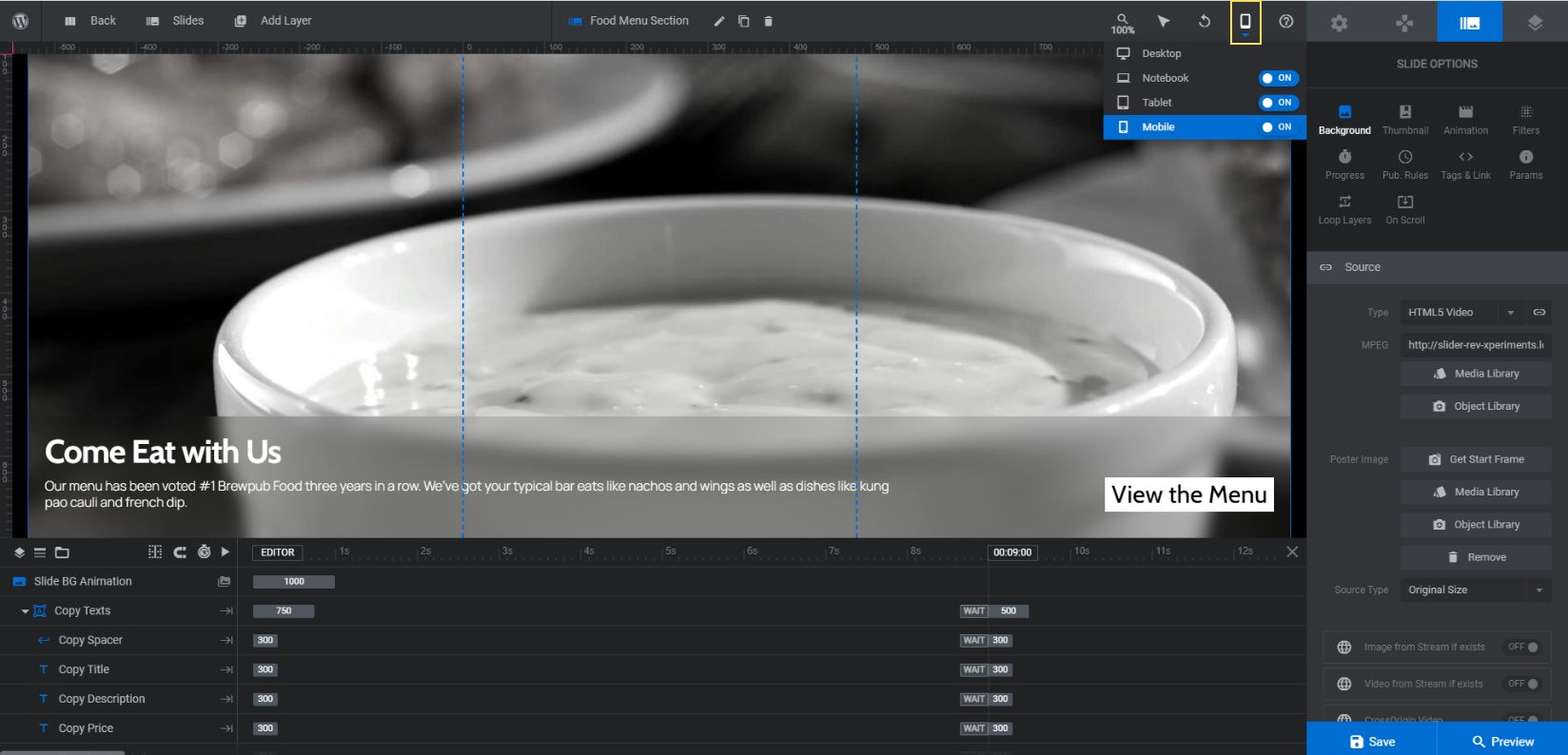Toggle the Notebook ON switch
The height and width of the screenshot is (755, 1568).
[1279, 78]
